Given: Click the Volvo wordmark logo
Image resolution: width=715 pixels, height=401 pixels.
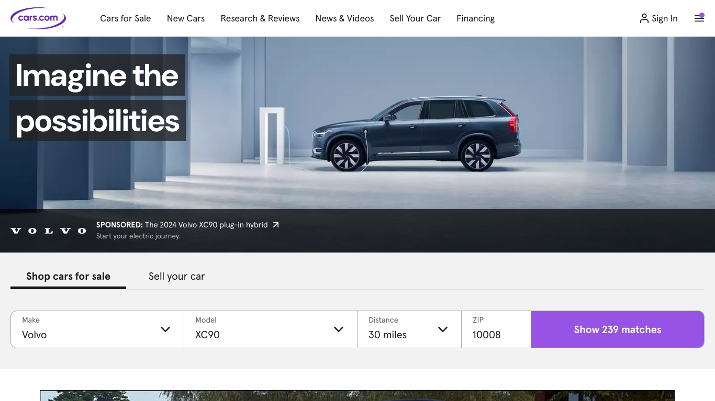Looking at the screenshot, I should 48,231.
